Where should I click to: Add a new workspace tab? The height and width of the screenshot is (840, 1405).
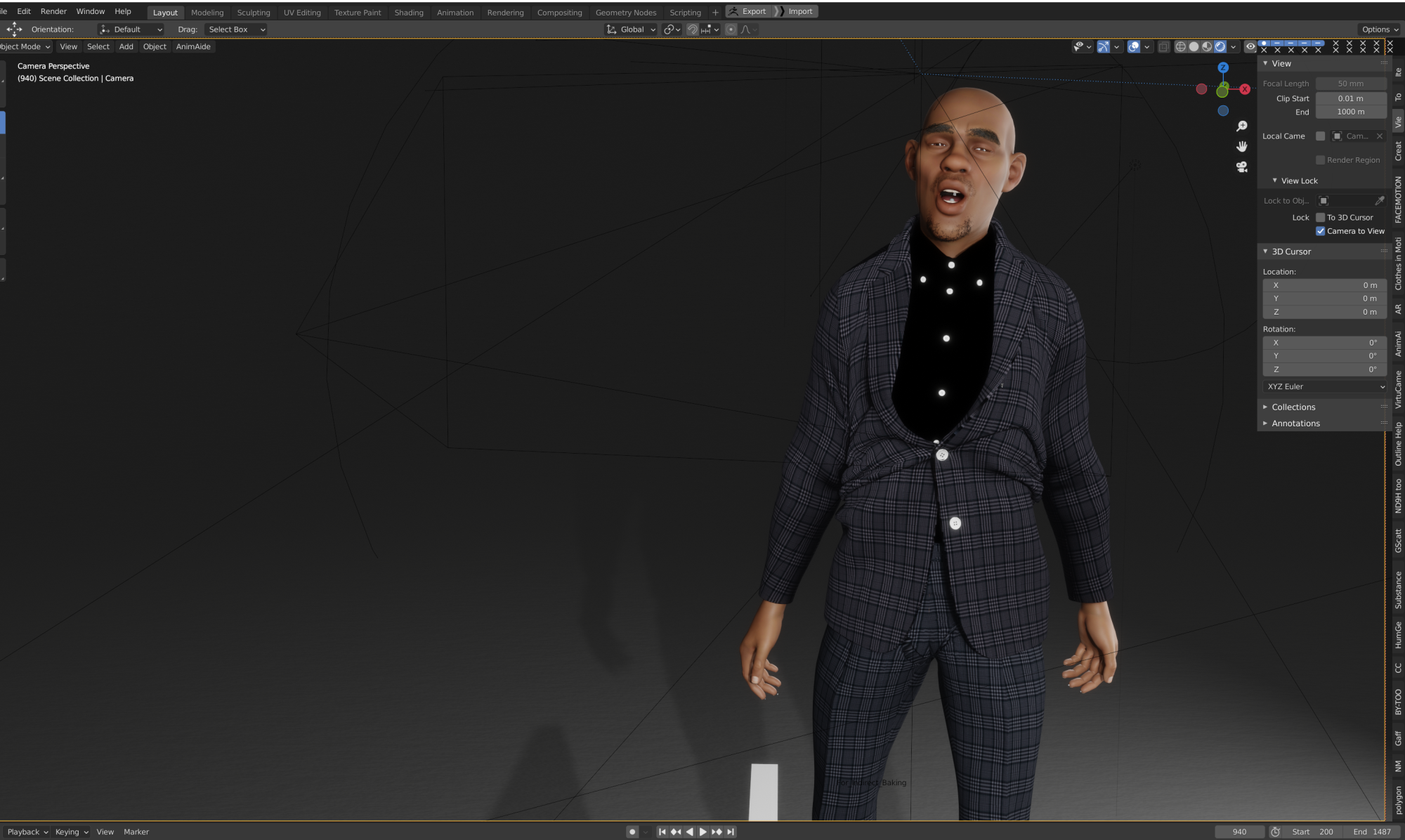pyautogui.click(x=715, y=13)
